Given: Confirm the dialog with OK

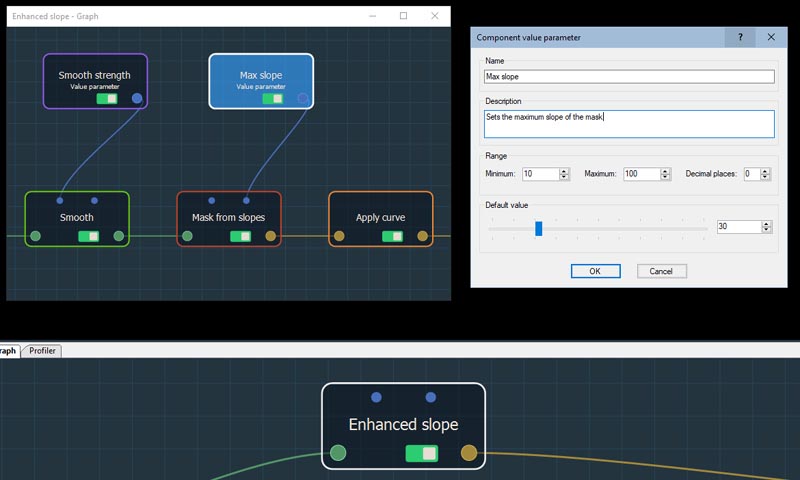Looking at the screenshot, I should [x=595, y=271].
